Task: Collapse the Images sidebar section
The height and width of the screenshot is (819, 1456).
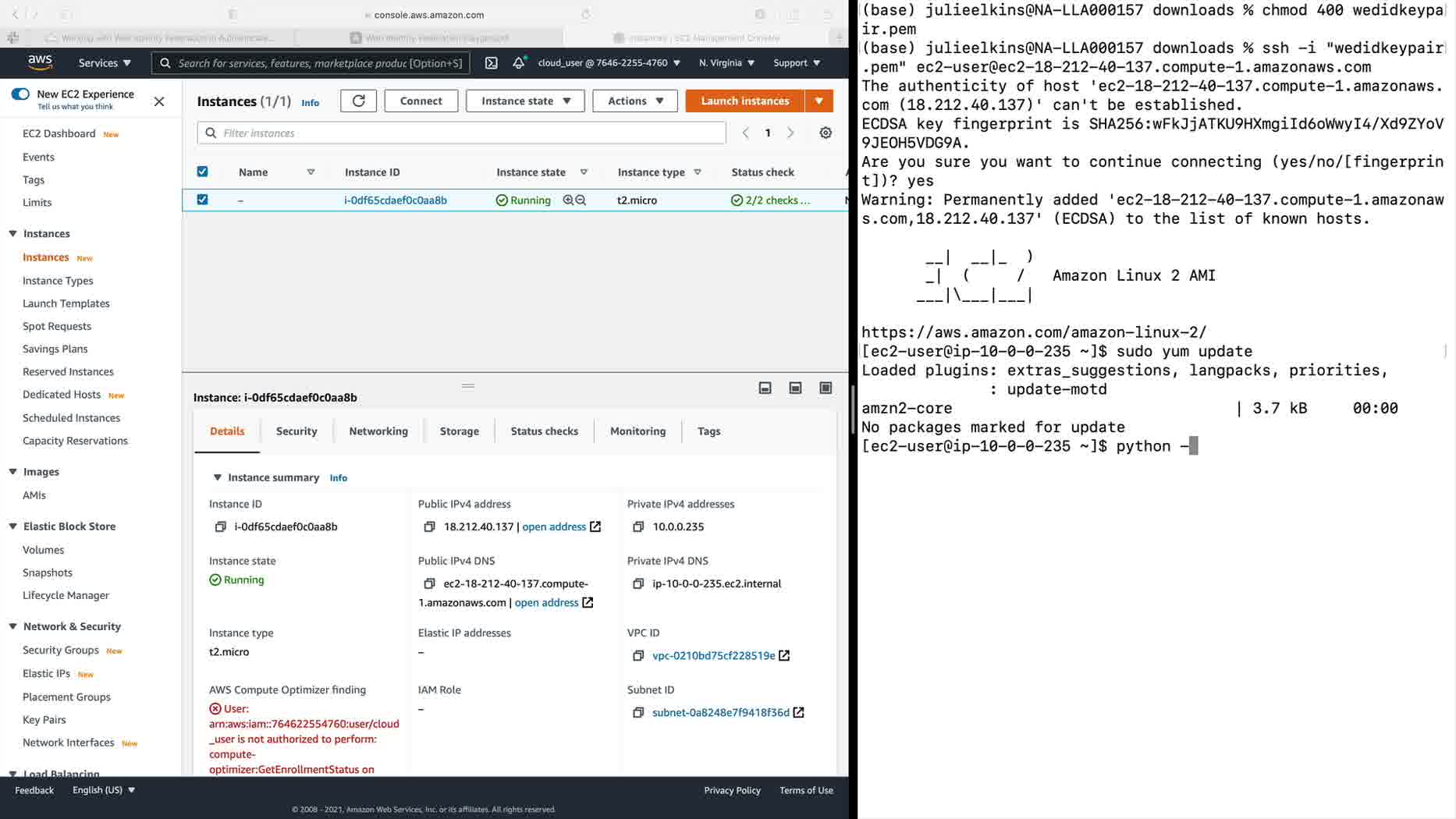Action: (12, 472)
